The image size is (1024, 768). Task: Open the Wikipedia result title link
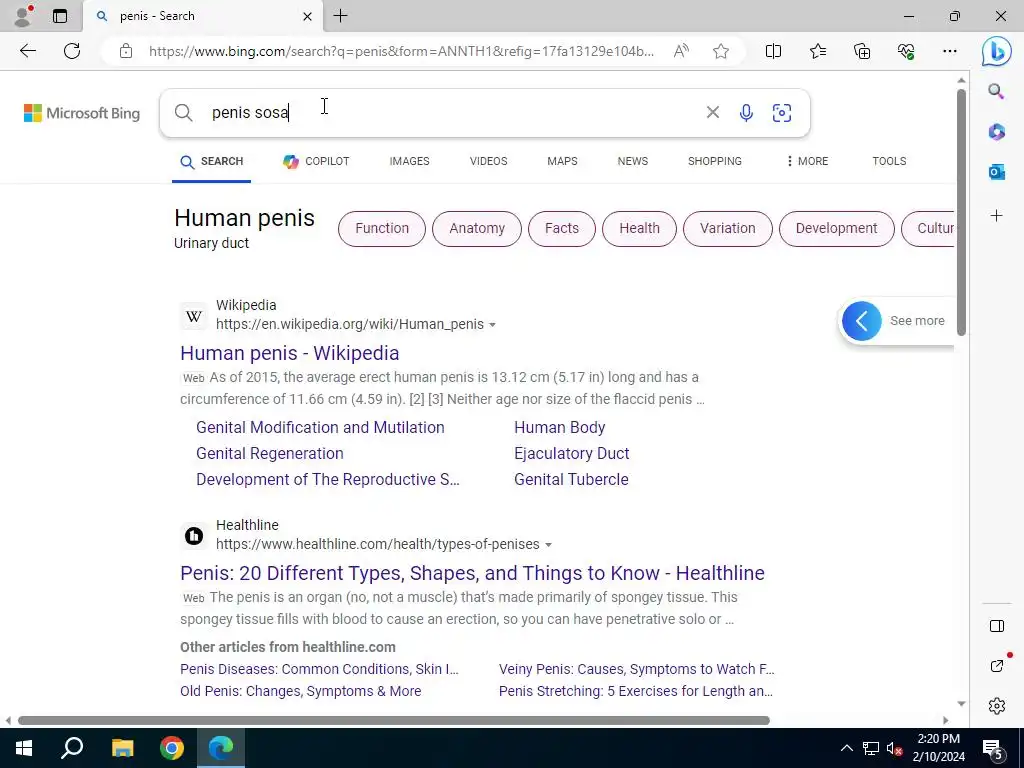click(289, 353)
